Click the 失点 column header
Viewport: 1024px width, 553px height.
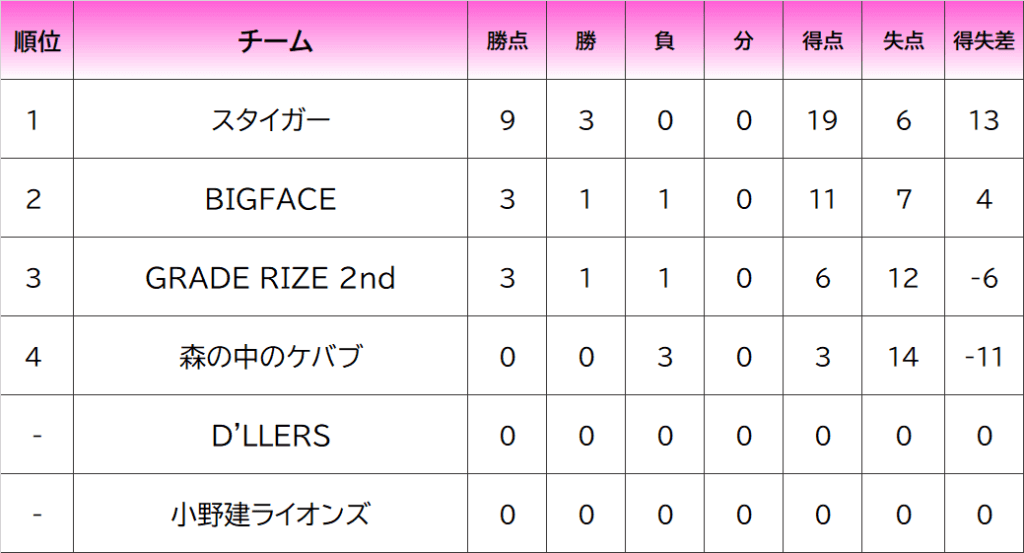[903, 40]
